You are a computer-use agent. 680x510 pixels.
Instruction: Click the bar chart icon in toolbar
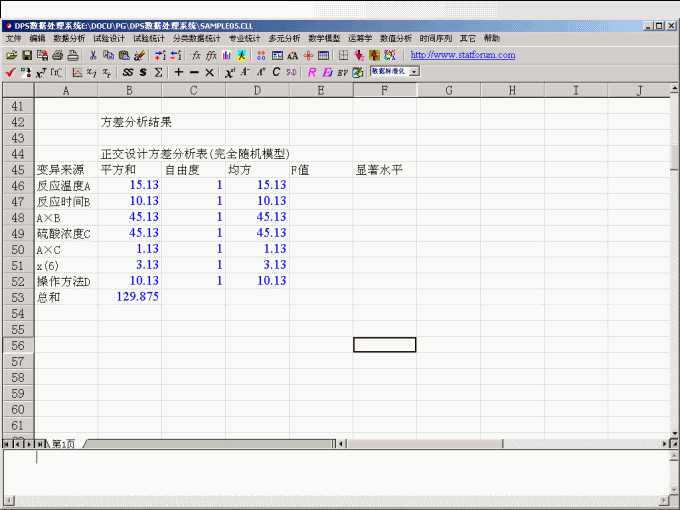(227, 55)
